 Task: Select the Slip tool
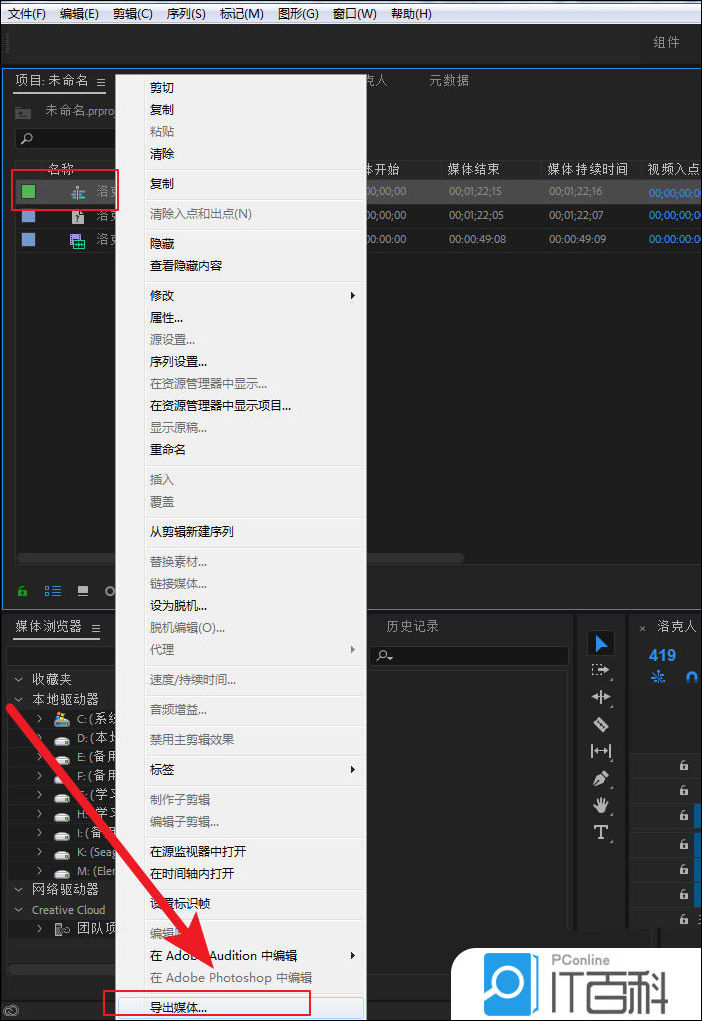point(600,751)
